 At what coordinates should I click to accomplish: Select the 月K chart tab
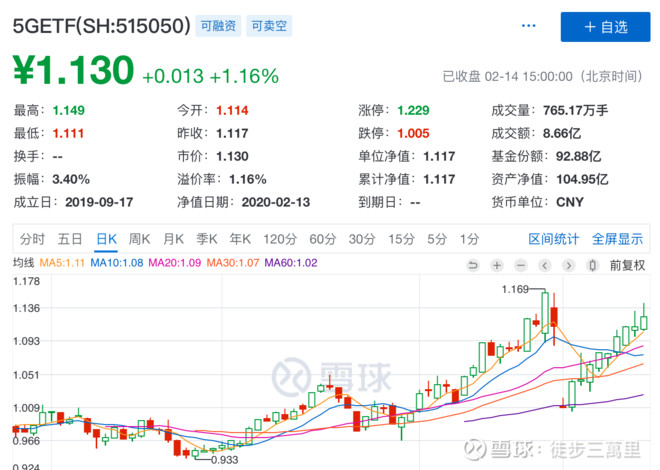173,239
